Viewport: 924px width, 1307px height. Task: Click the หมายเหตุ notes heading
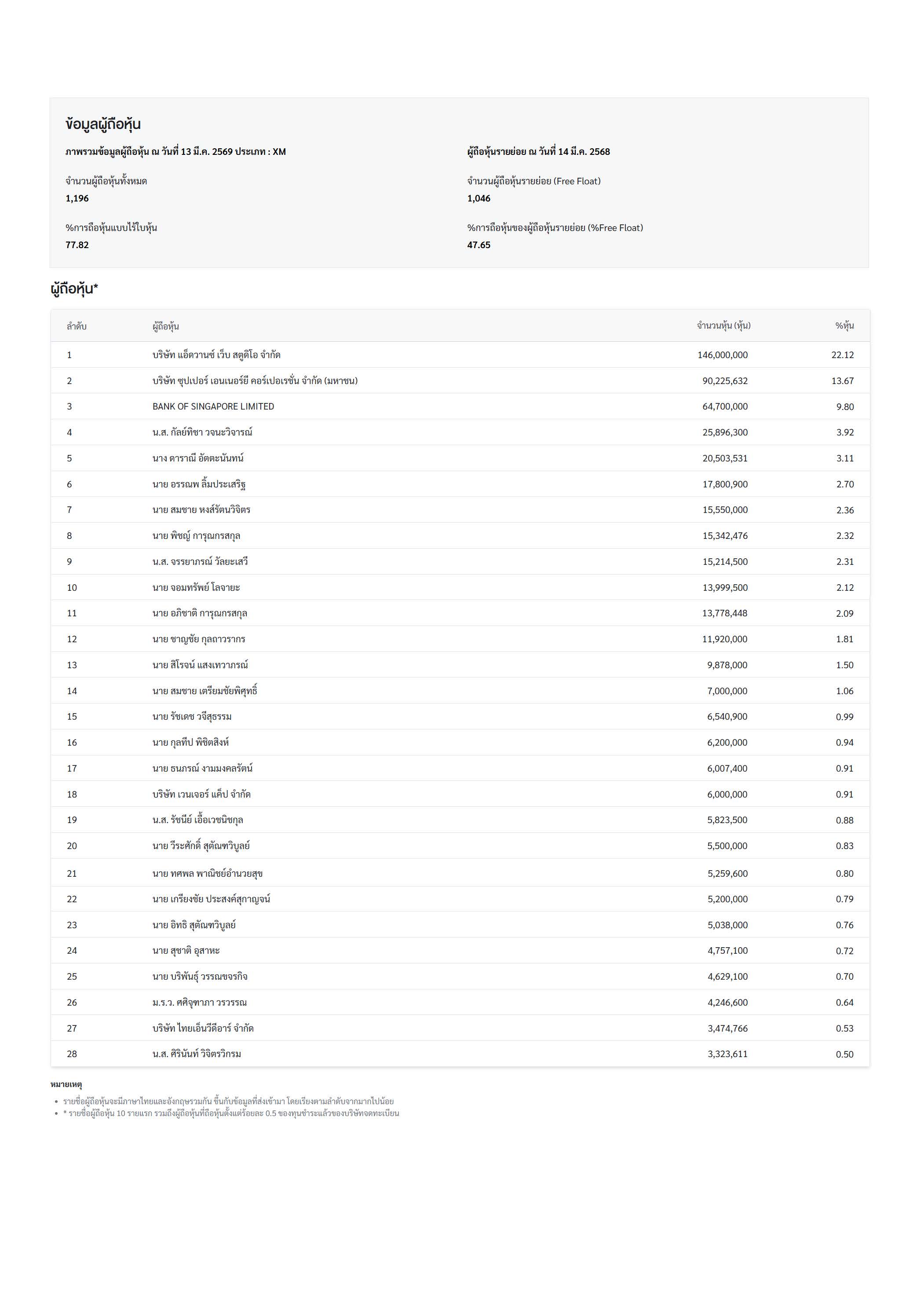[66, 1084]
